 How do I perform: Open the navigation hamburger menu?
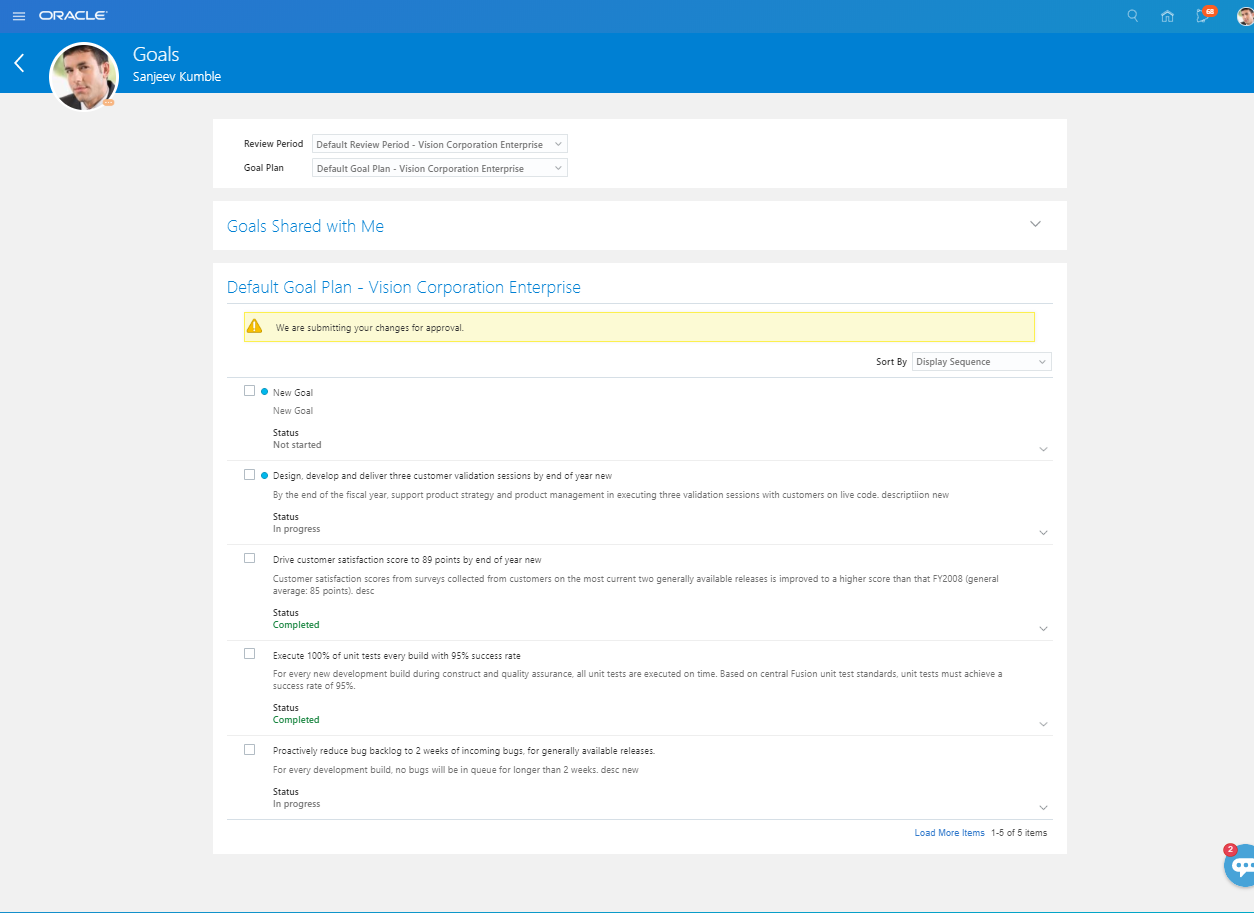click(18, 15)
